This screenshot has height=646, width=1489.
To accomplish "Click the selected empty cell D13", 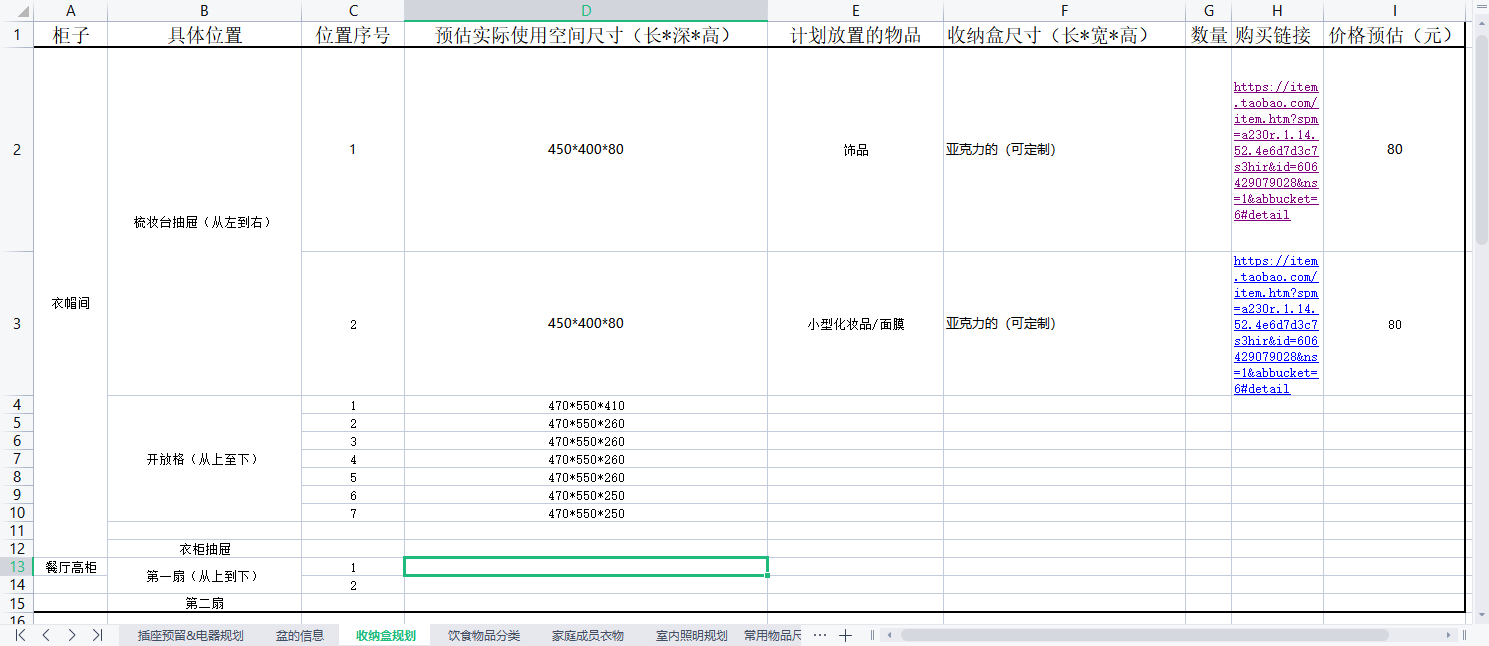I will (586, 567).
